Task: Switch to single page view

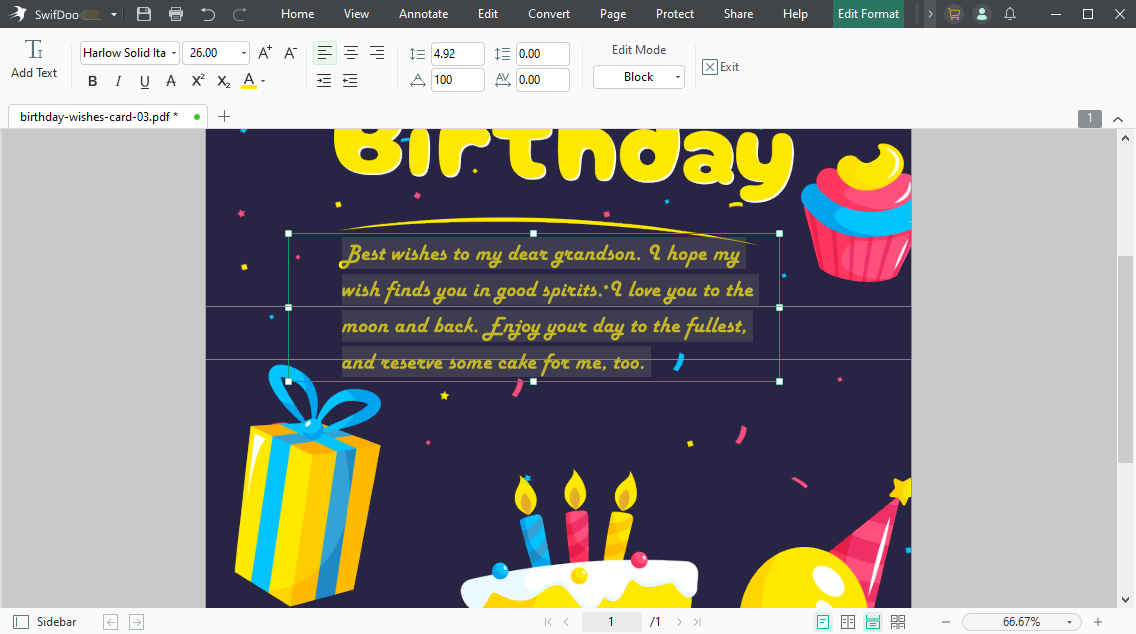Action: [x=823, y=622]
